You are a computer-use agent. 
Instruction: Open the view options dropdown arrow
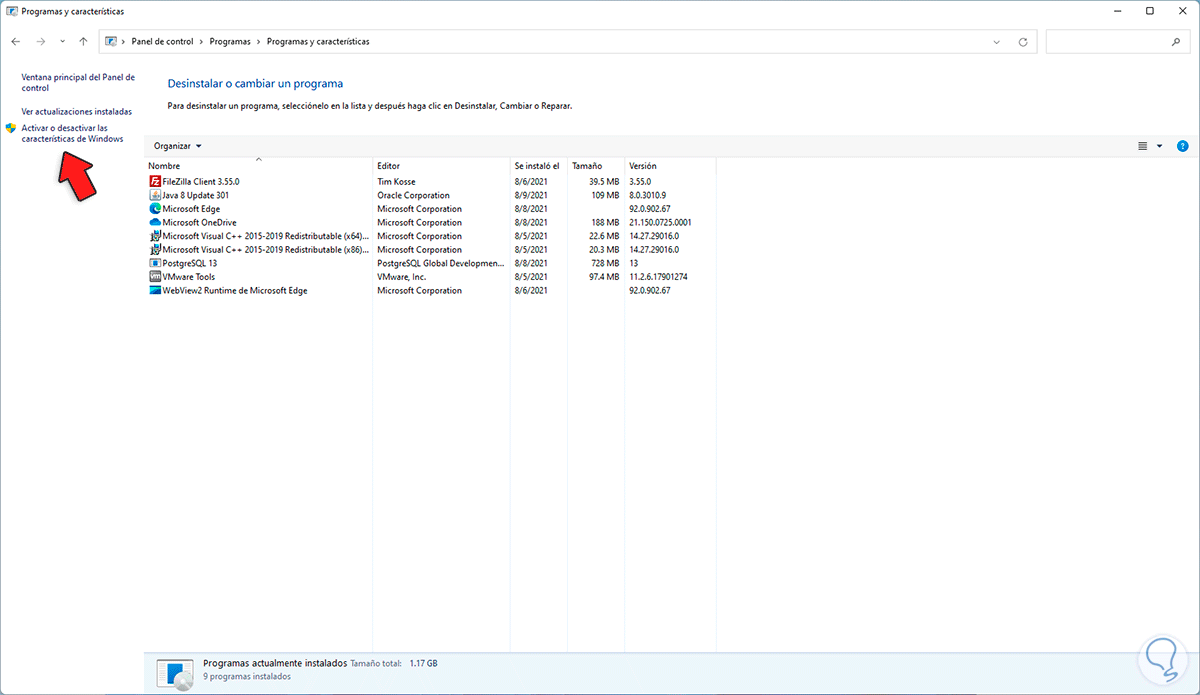1160,146
